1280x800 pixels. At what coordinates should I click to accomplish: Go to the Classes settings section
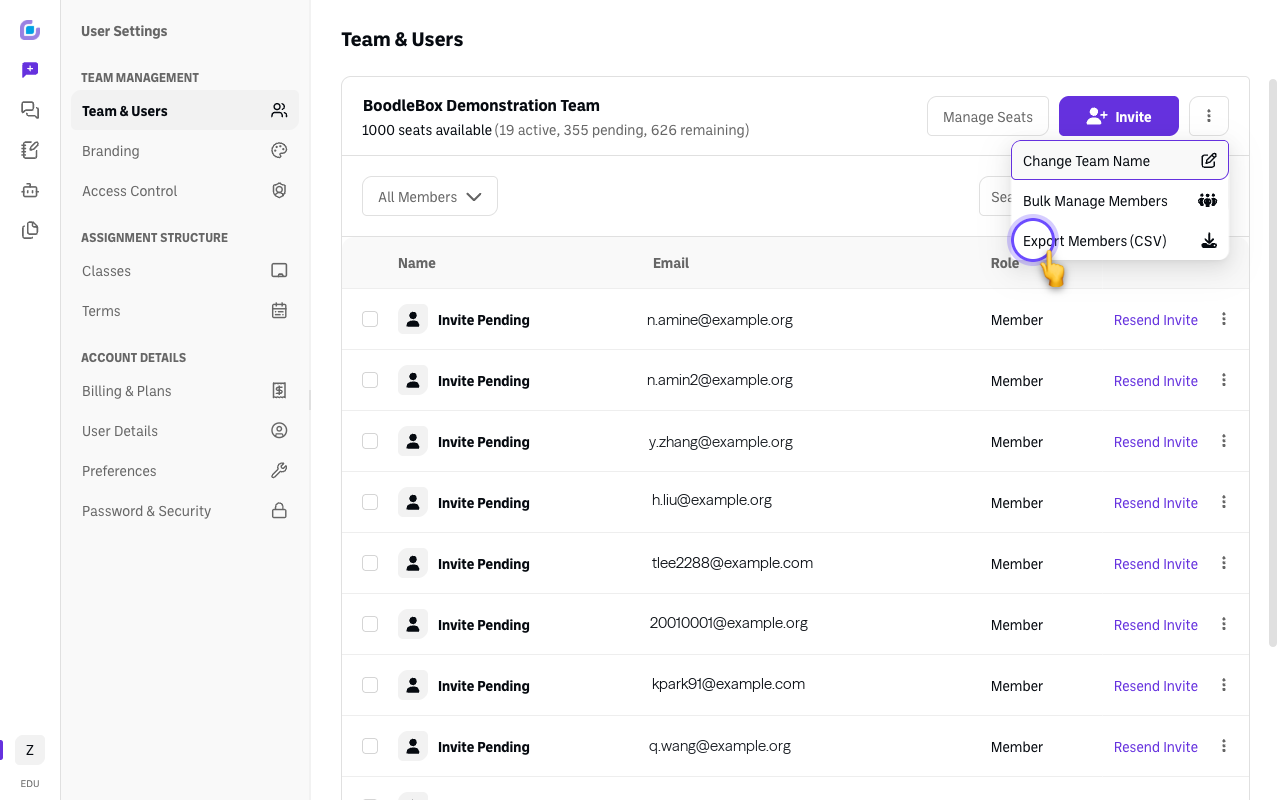click(x=185, y=271)
